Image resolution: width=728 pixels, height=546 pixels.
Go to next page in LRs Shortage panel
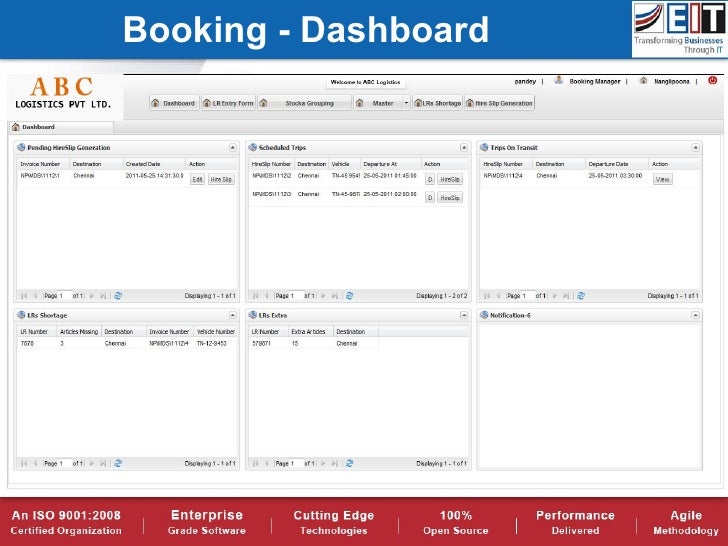point(91,463)
